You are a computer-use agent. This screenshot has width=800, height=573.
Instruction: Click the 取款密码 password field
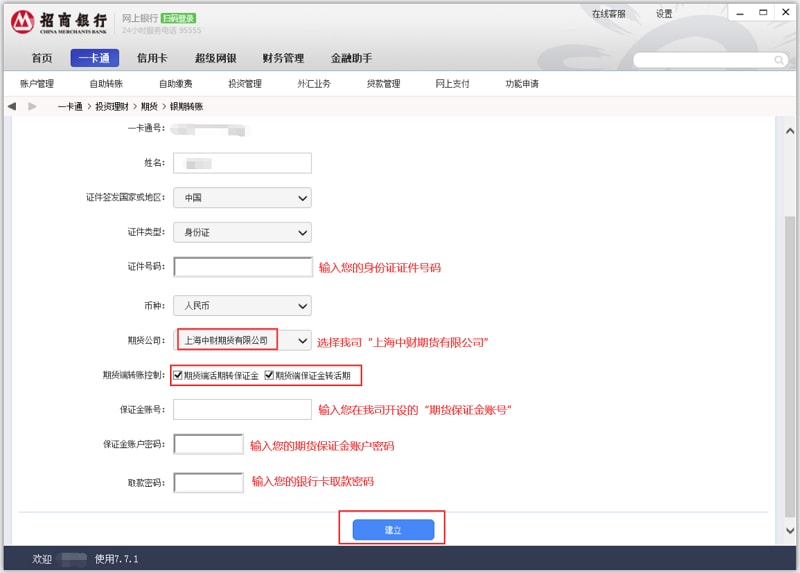tap(209, 483)
